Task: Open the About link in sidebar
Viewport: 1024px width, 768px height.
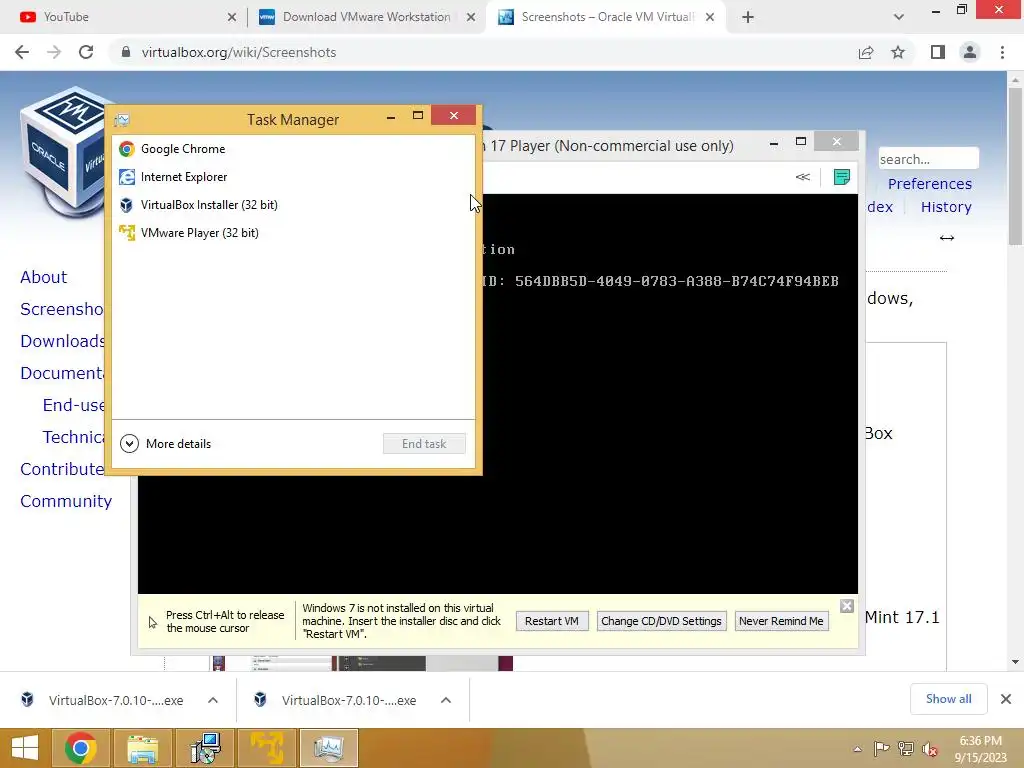Action: [x=43, y=277]
